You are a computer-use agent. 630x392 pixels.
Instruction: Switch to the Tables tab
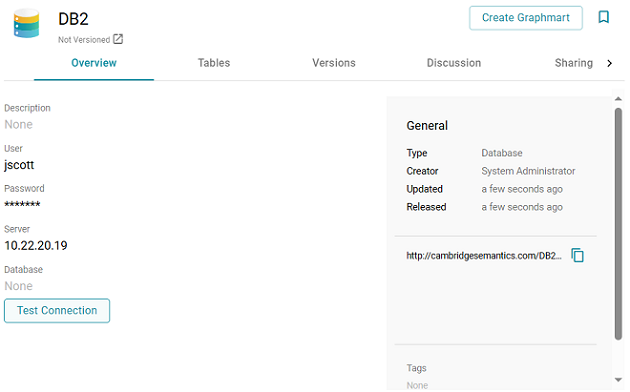[214, 63]
